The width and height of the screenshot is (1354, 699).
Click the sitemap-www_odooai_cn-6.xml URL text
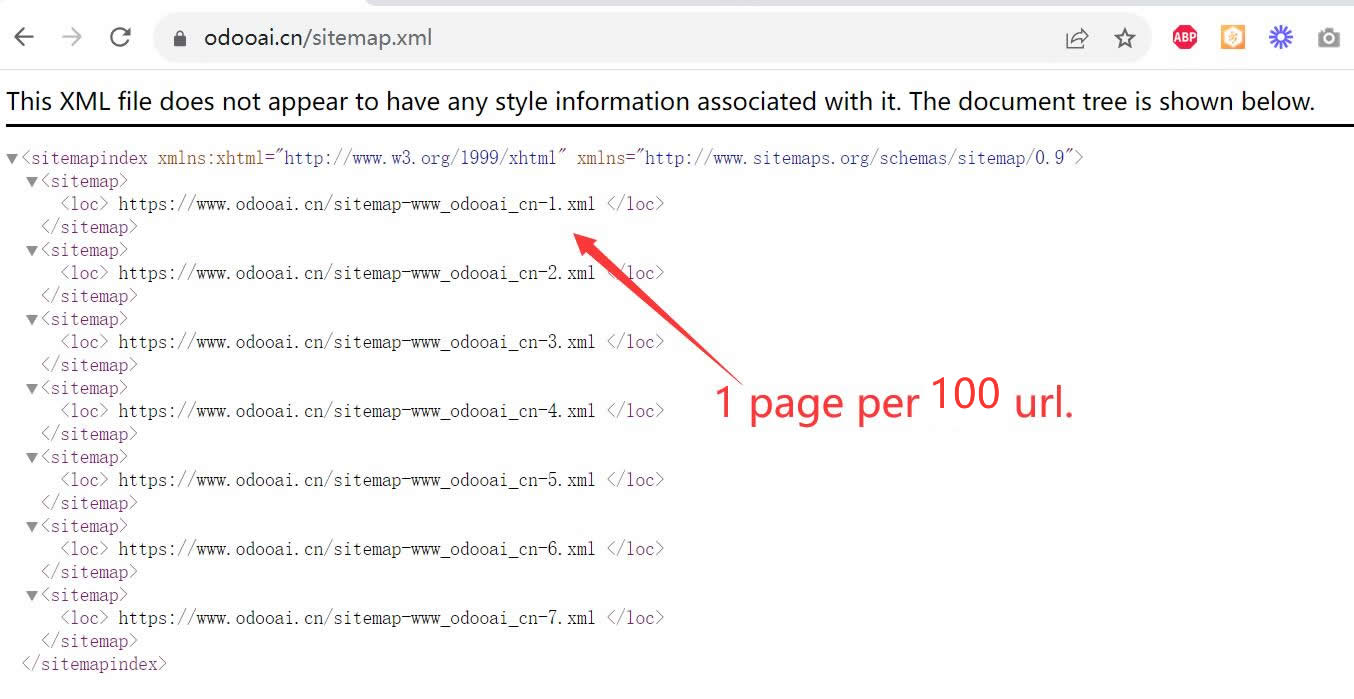point(356,549)
